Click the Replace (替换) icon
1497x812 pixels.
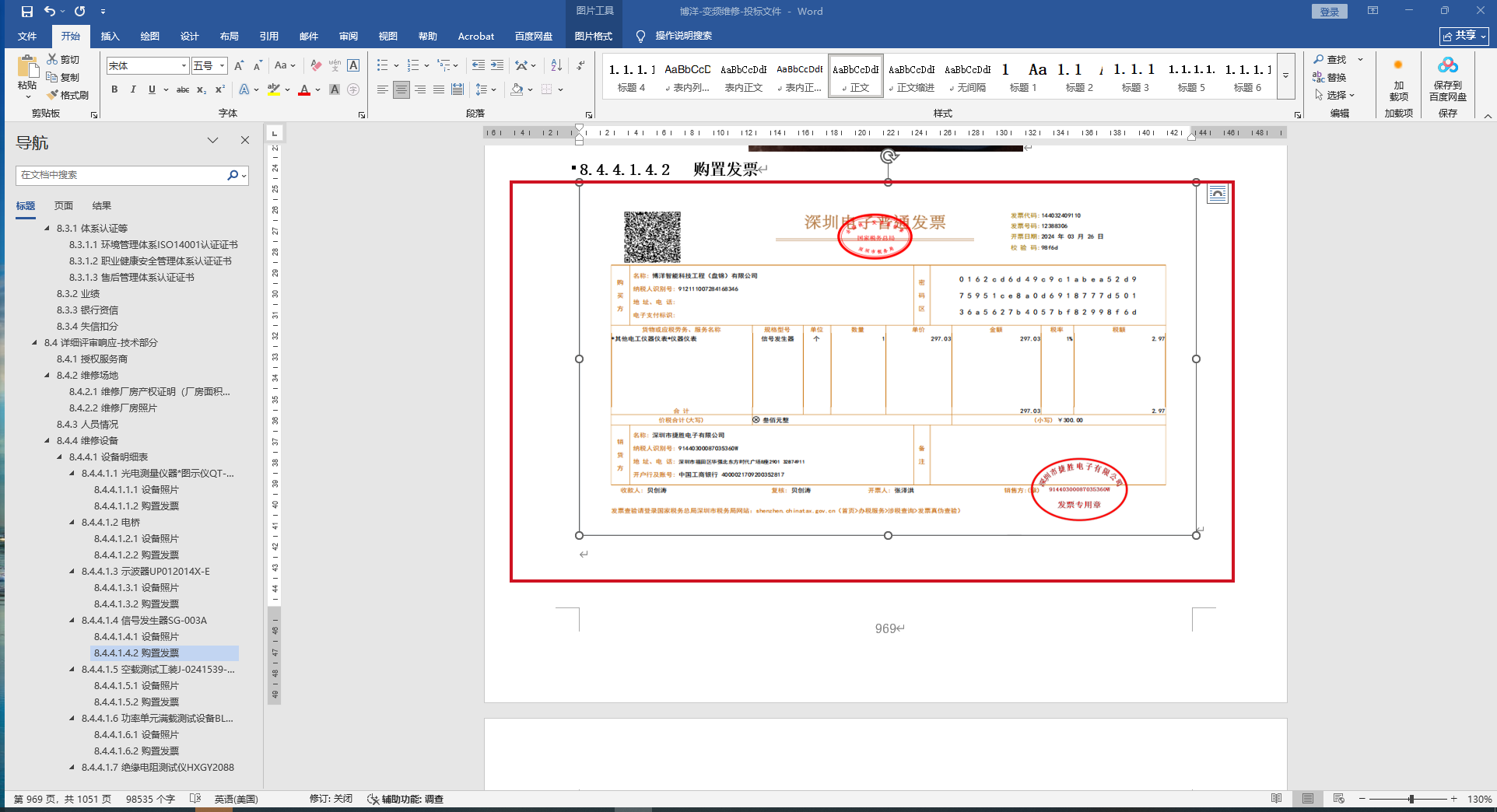click(x=1318, y=77)
